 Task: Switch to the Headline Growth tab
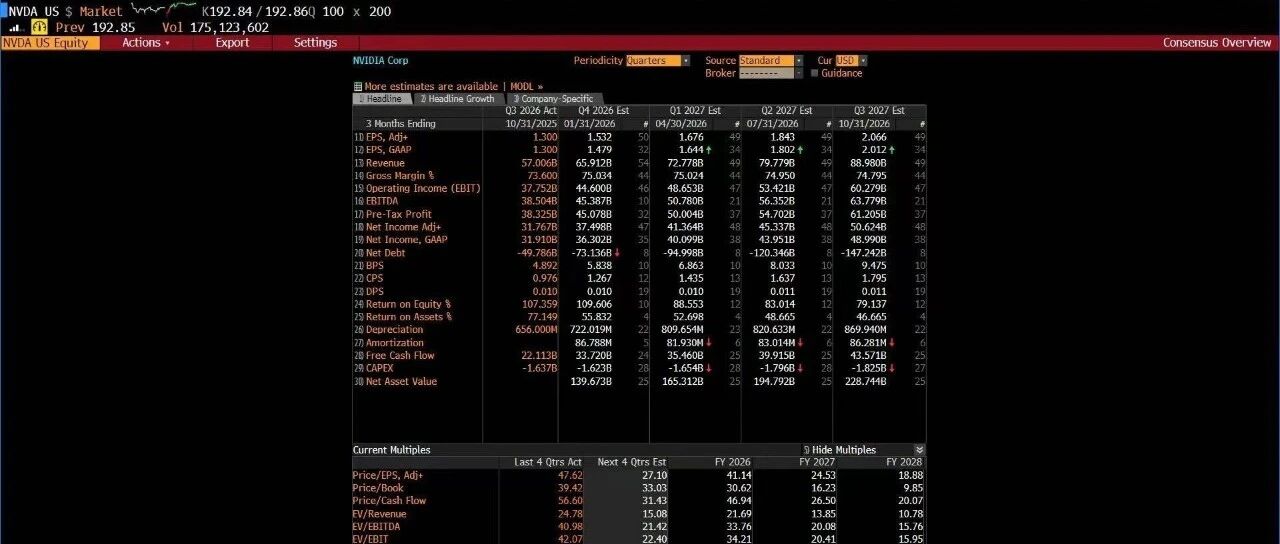point(459,99)
